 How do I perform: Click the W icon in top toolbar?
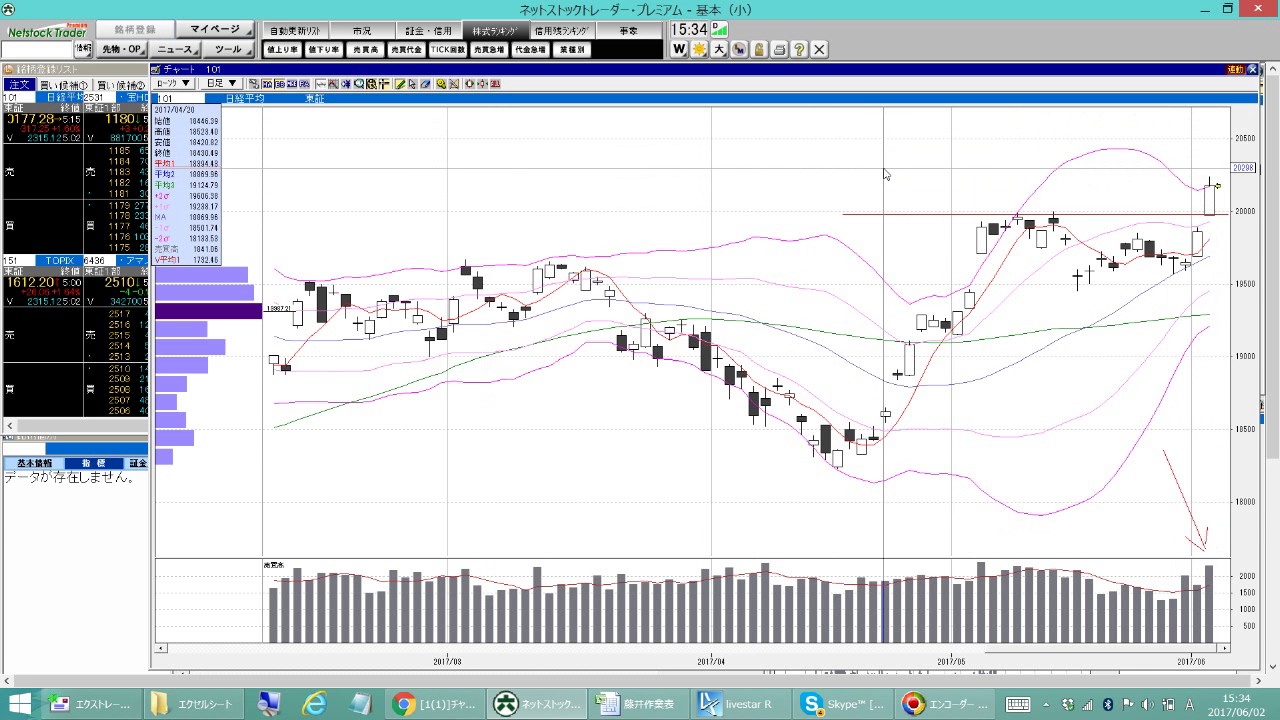pyautogui.click(x=680, y=49)
